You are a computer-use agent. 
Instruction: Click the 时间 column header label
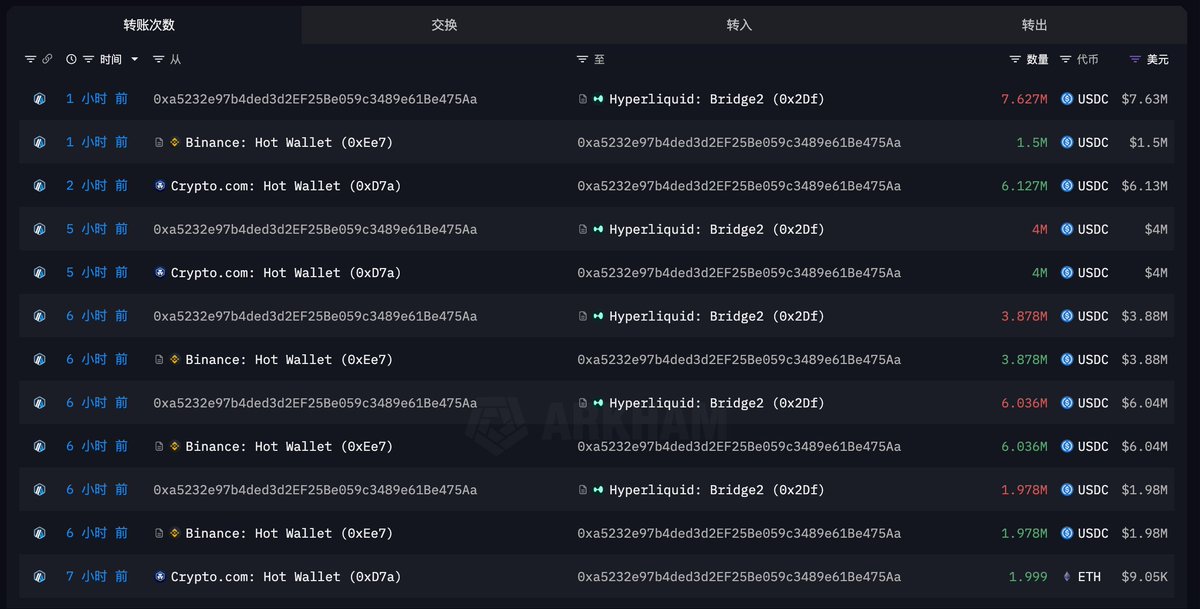click(111, 60)
